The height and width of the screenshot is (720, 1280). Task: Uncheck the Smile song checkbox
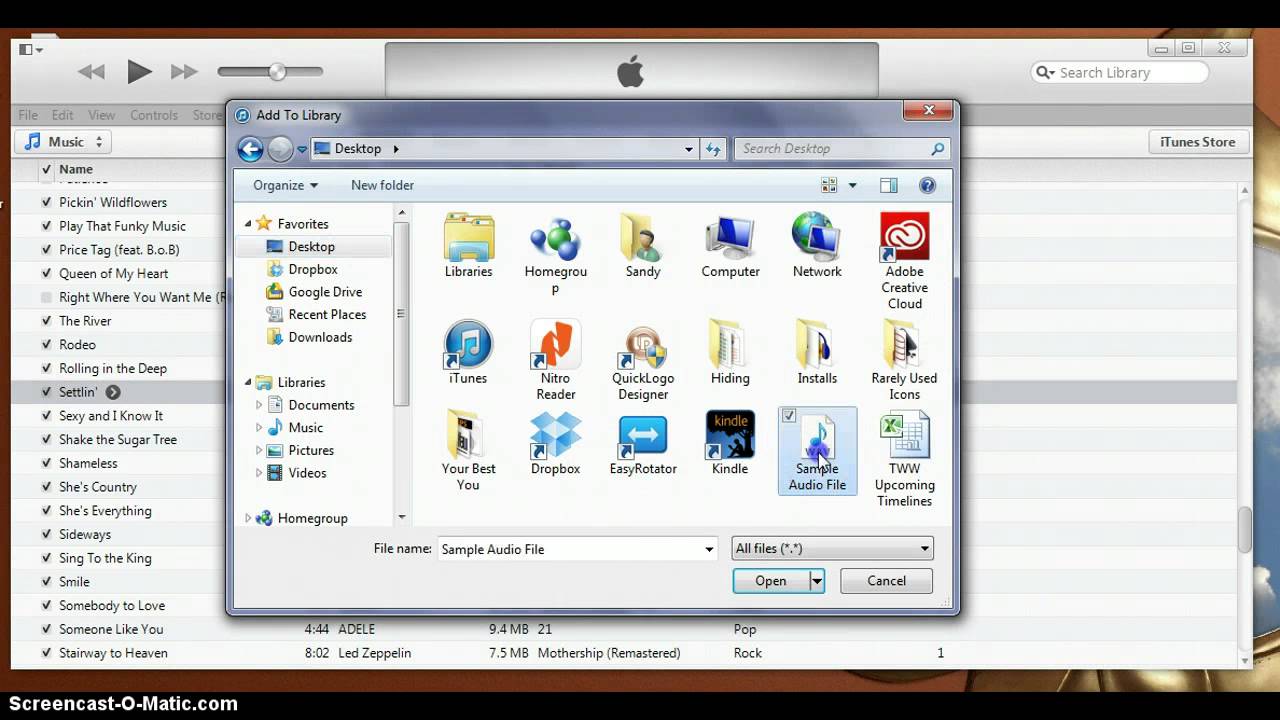tap(46, 582)
